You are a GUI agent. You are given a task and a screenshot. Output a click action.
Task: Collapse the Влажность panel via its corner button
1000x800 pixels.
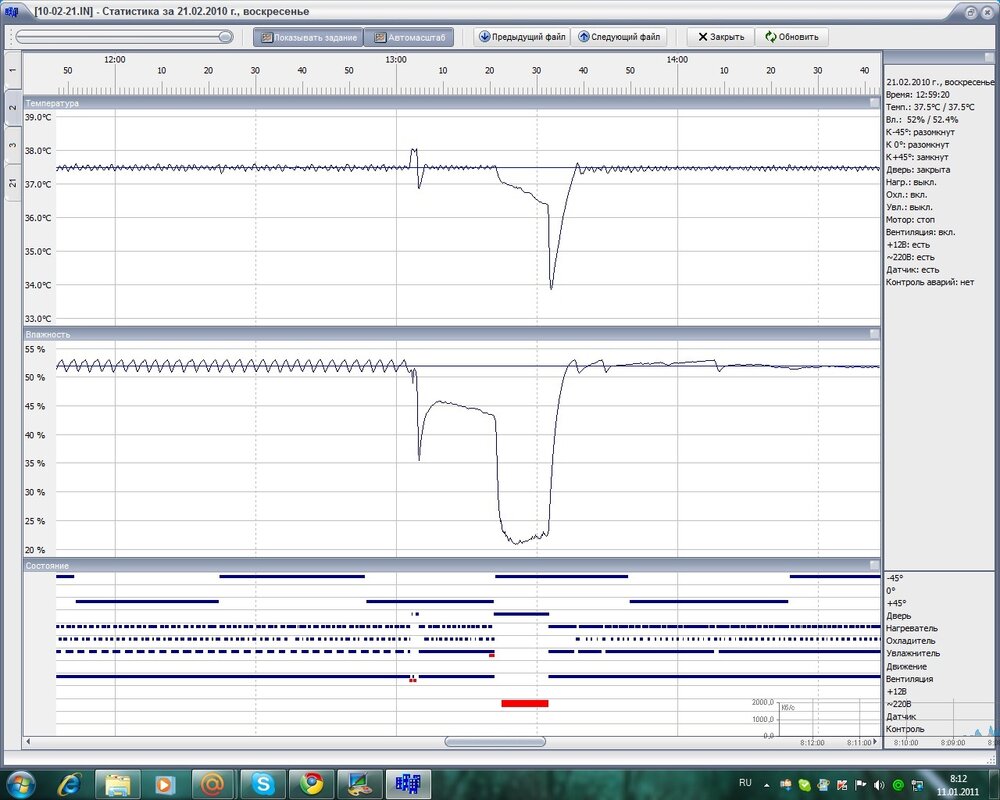click(x=874, y=334)
